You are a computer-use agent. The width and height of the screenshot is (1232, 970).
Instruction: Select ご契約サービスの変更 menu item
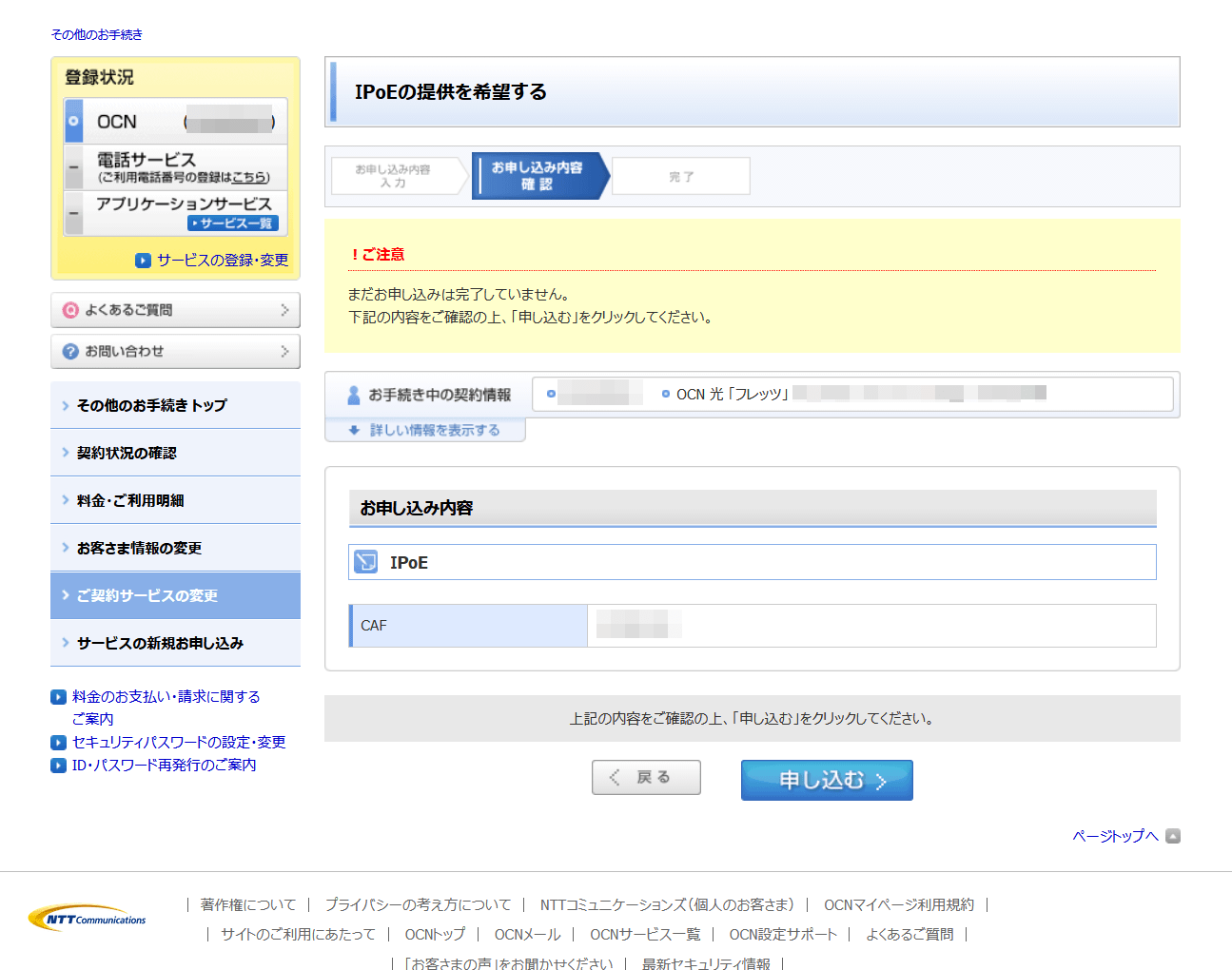175,595
